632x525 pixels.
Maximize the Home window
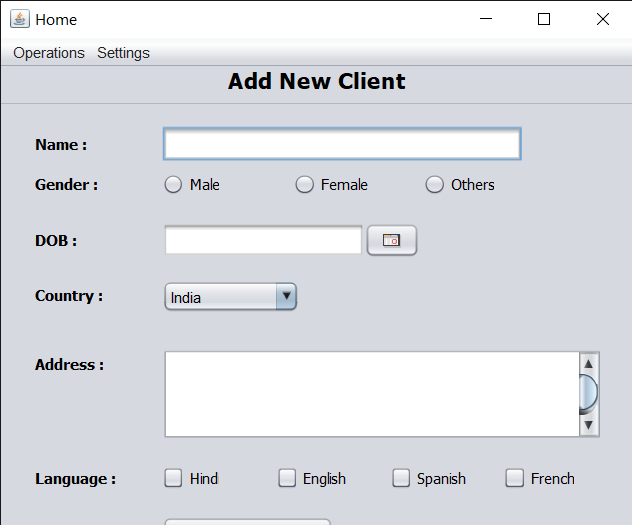544,19
